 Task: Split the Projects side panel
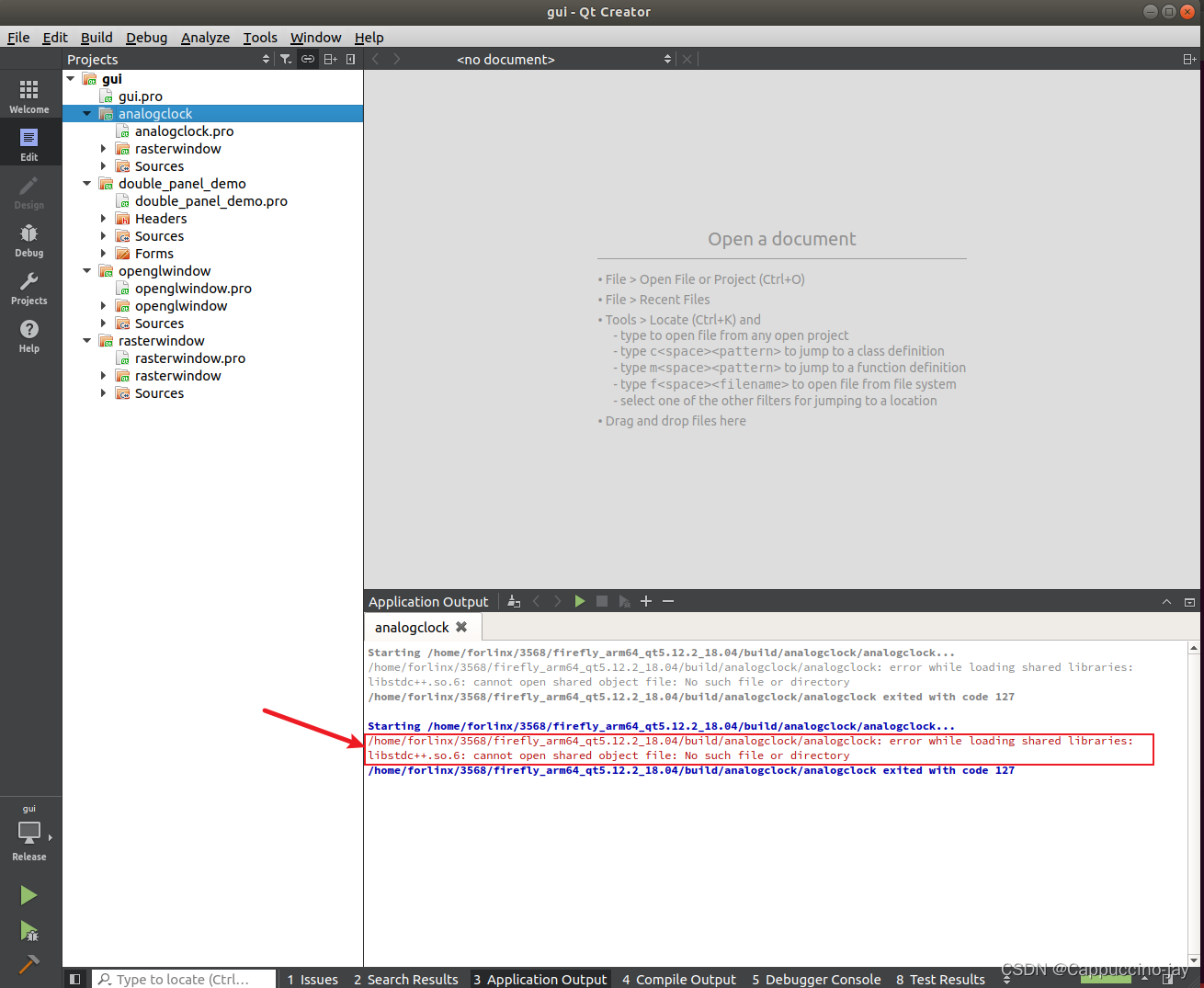click(x=330, y=59)
